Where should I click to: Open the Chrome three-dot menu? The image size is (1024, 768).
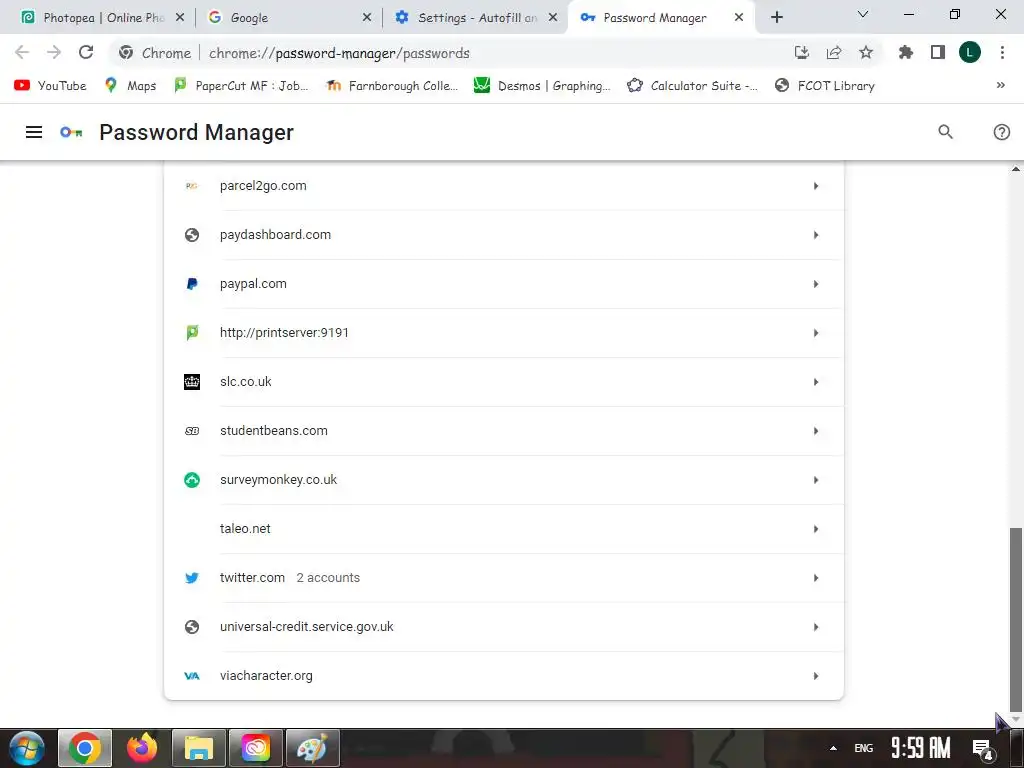coord(1002,52)
